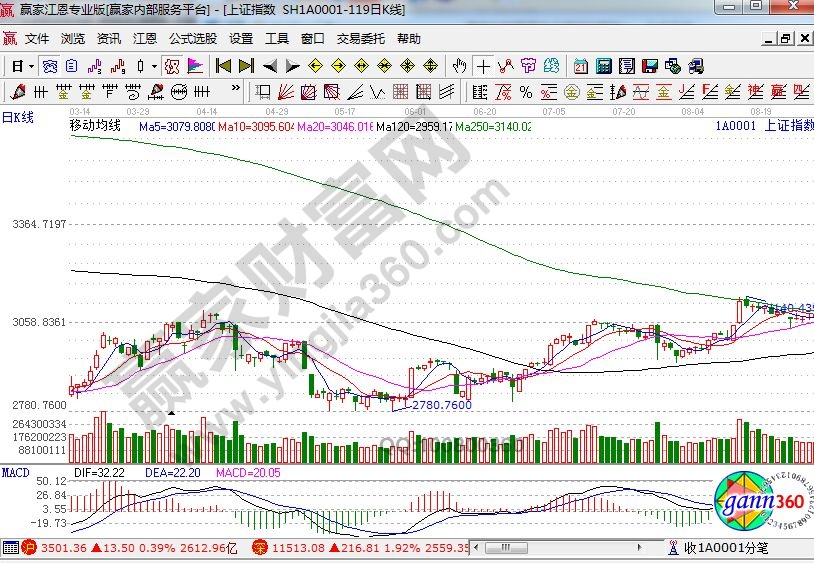Click the calendar icon in the toolbar
The image size is (814, 563).
581,66
